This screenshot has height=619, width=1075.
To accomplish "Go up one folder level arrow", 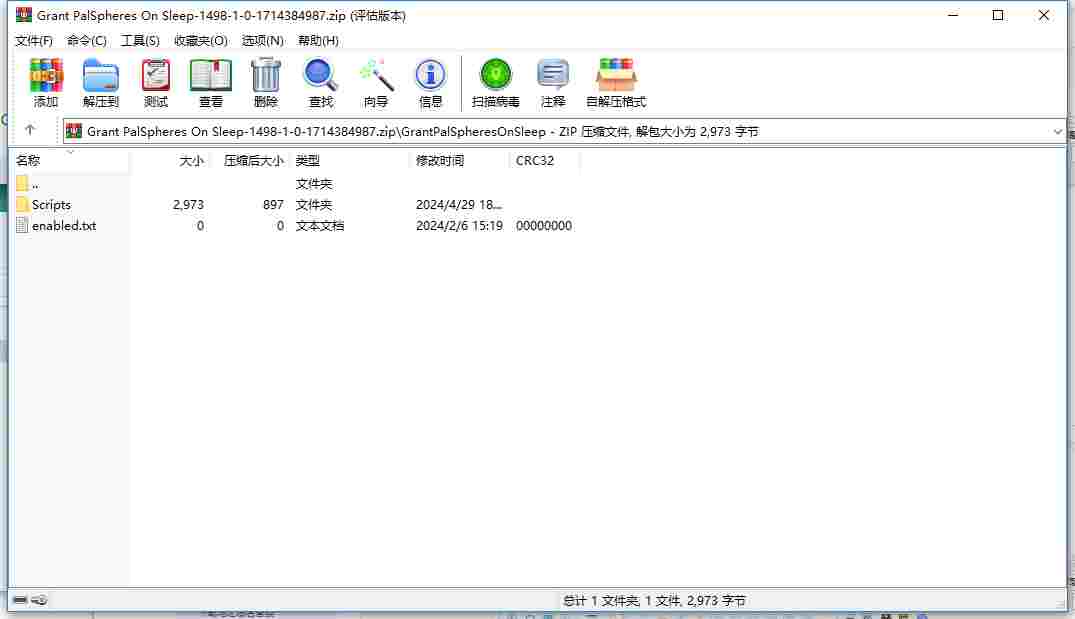I will tap(29, 130).
